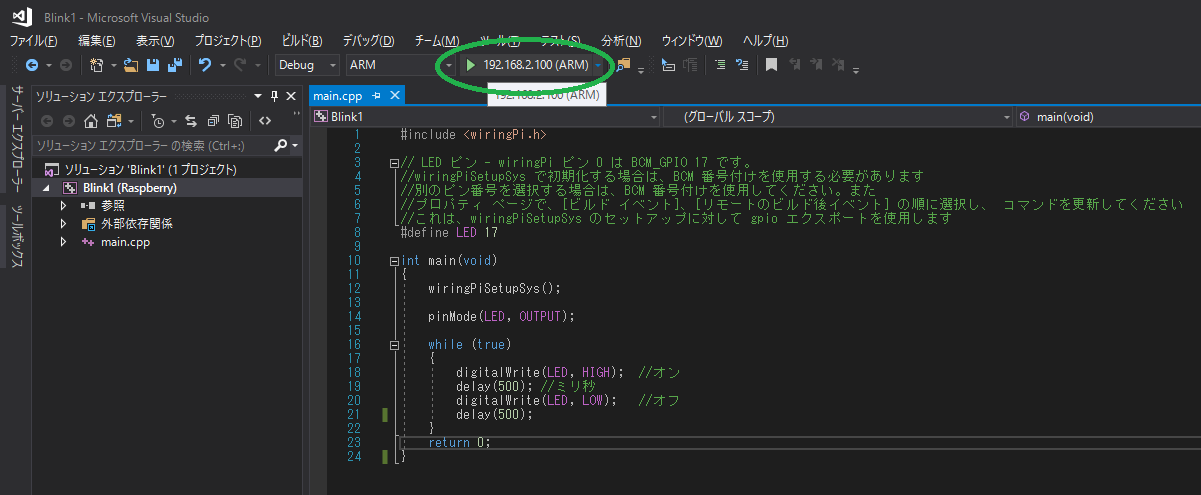This screenshot has width=1201, height=495.
Task: Save the current file with single-disk icon
Action: click(153, 65)
